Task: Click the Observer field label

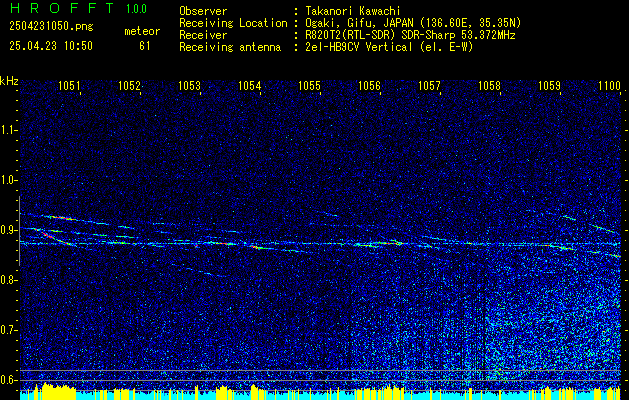Action: [203, 11]
